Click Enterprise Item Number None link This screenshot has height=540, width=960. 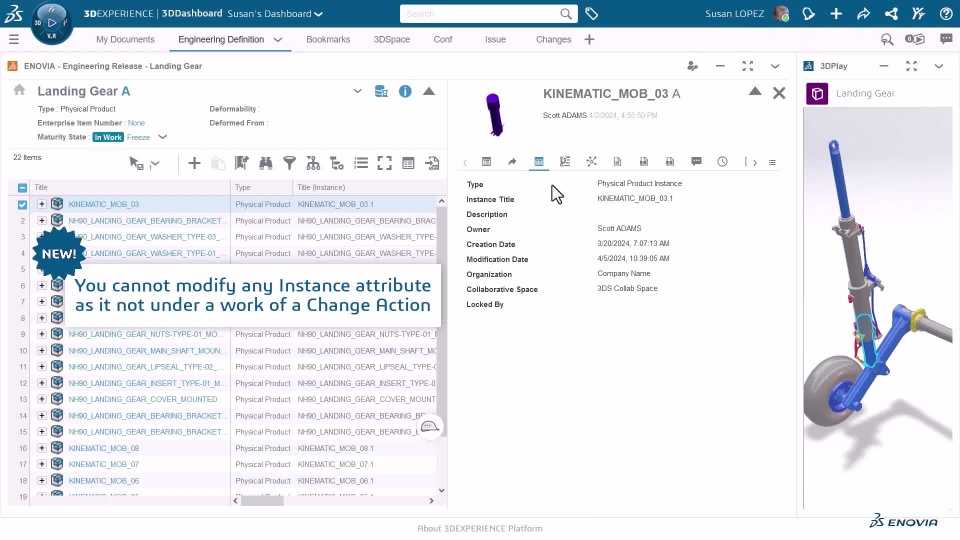tap(136, 123)
